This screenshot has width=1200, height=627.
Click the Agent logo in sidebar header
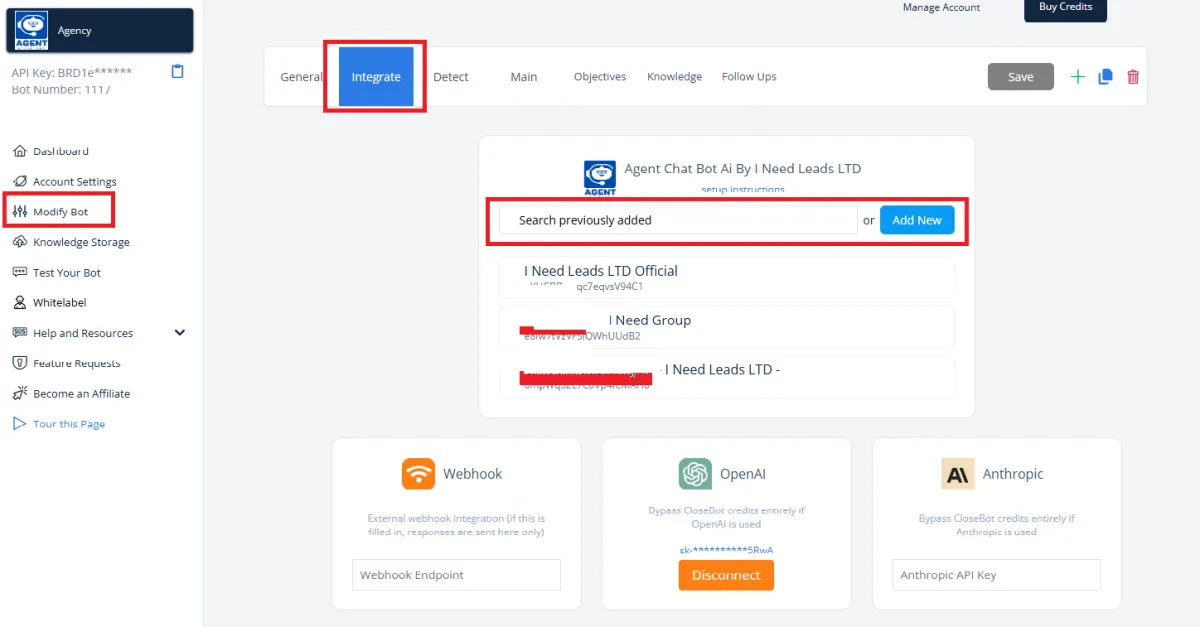(x=32, y=30)
